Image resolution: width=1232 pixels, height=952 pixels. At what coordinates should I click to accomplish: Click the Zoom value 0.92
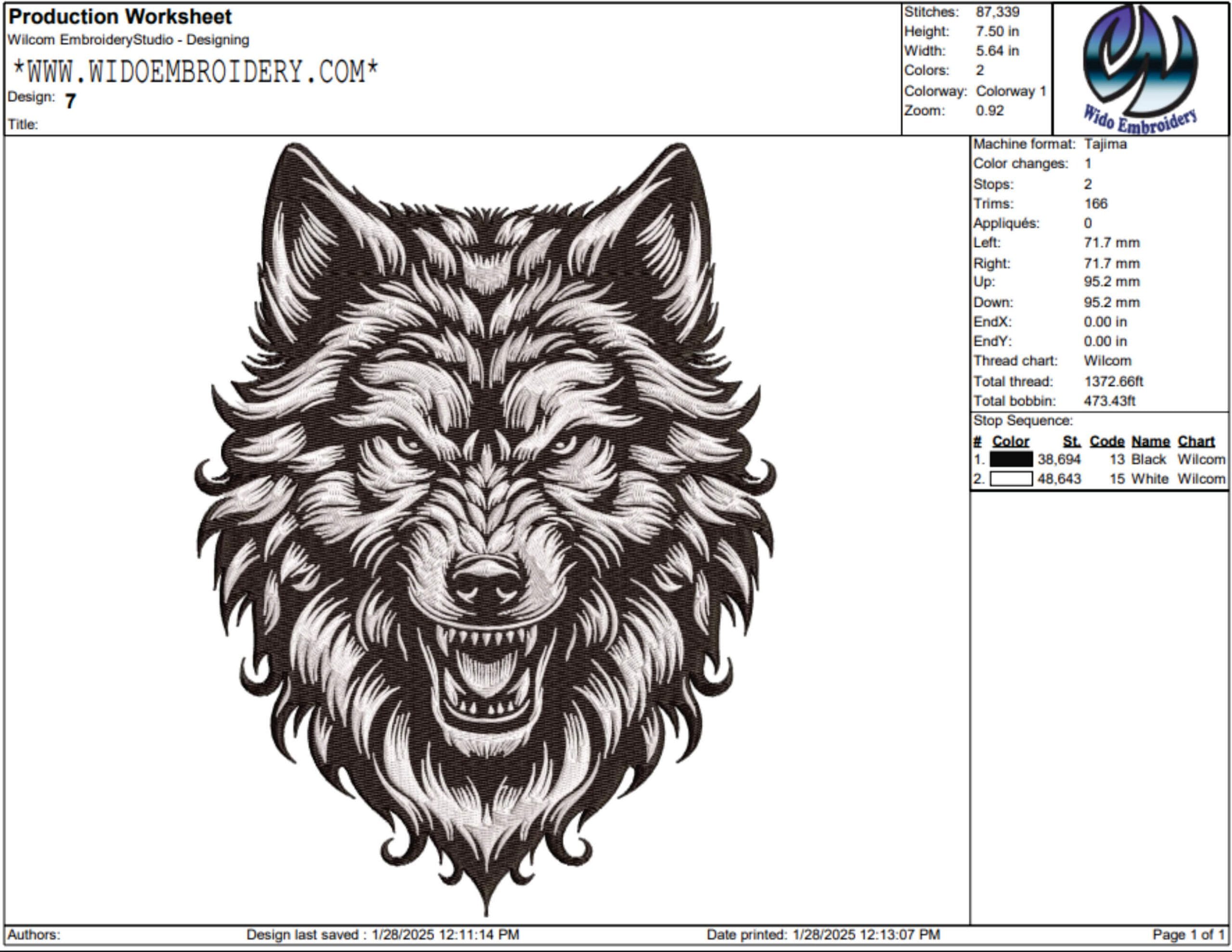(x=990, y=111)
